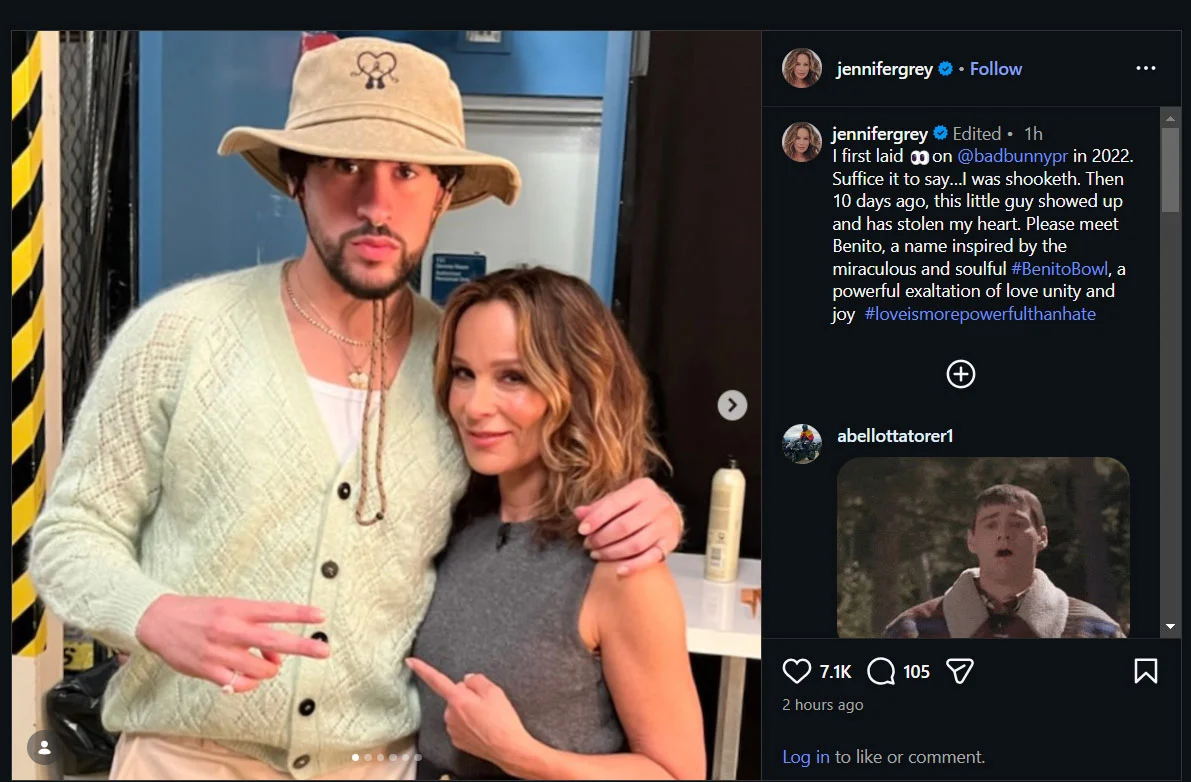This screenshot has height=782, width=1191.
Task: Open the comments via the speech bubble icon
Action: 880,671
